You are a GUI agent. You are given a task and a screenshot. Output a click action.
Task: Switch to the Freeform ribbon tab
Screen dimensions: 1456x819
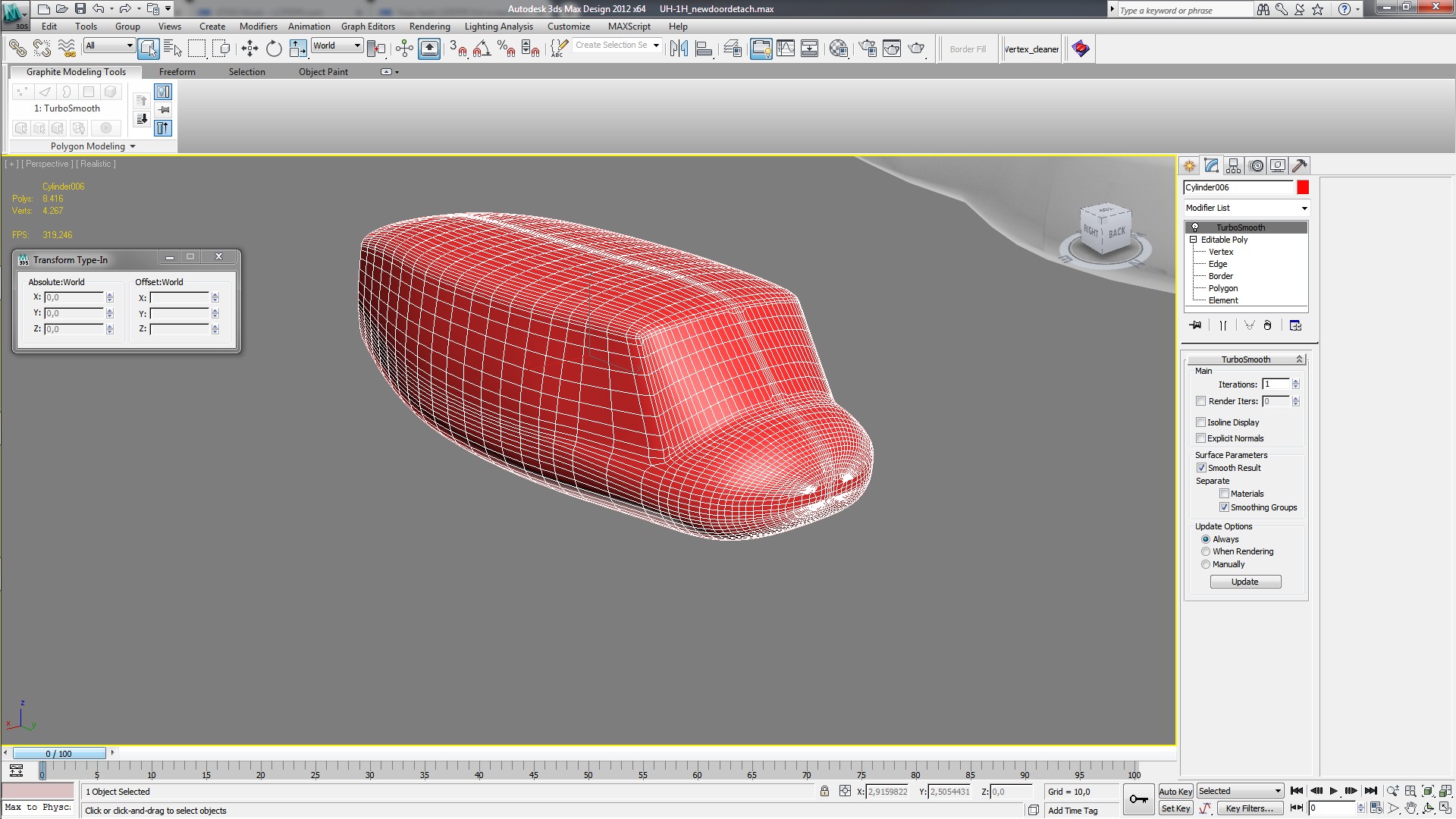pyautogui.click(x=177, y=72)
